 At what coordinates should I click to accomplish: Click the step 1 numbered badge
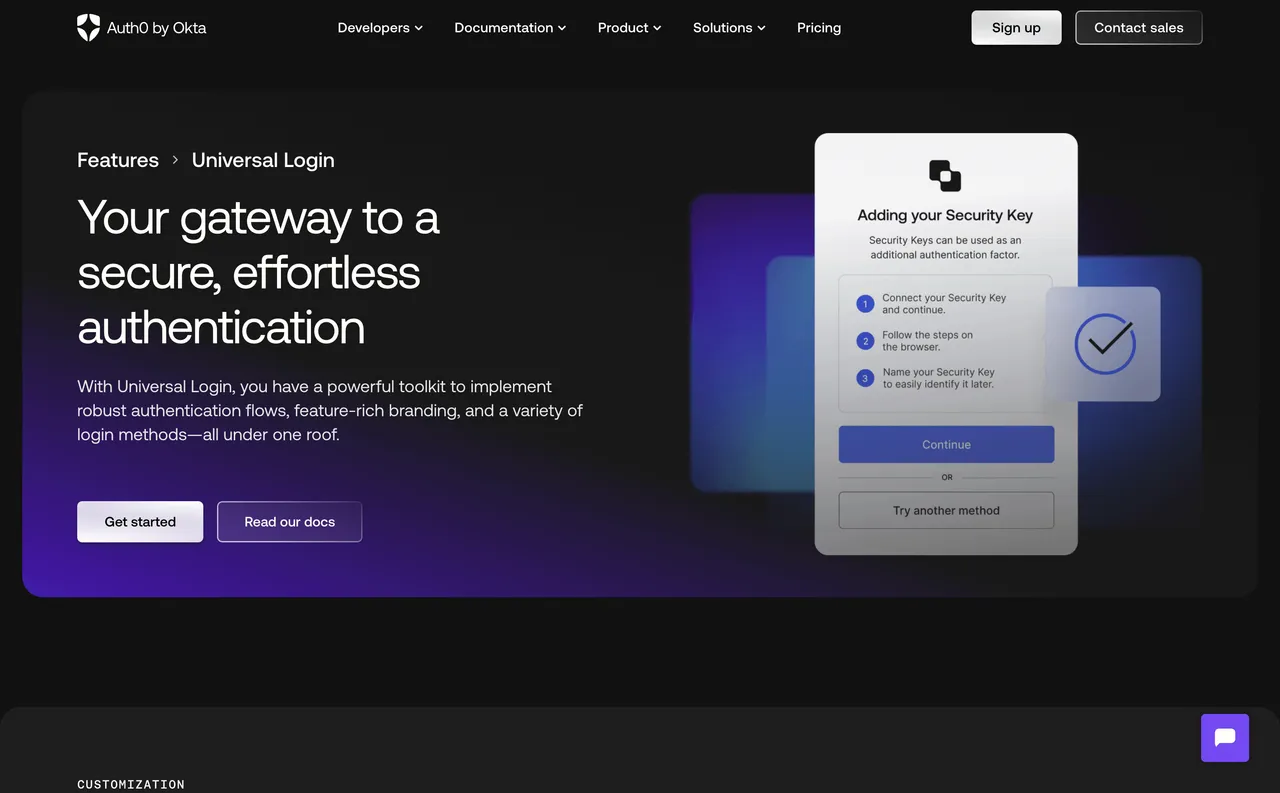click(x=865, y=303)
